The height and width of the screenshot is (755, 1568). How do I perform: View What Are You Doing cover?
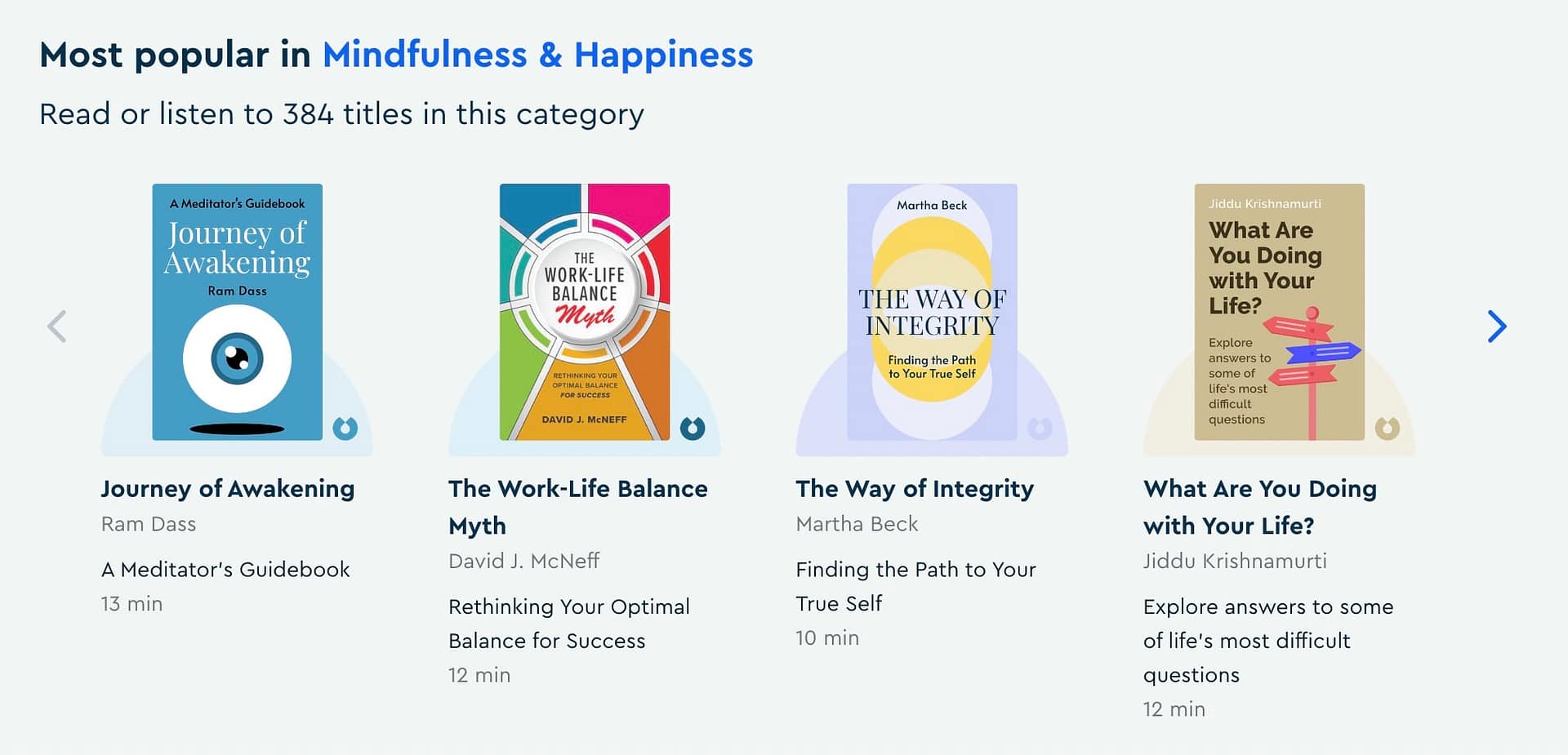(1279, 312)
